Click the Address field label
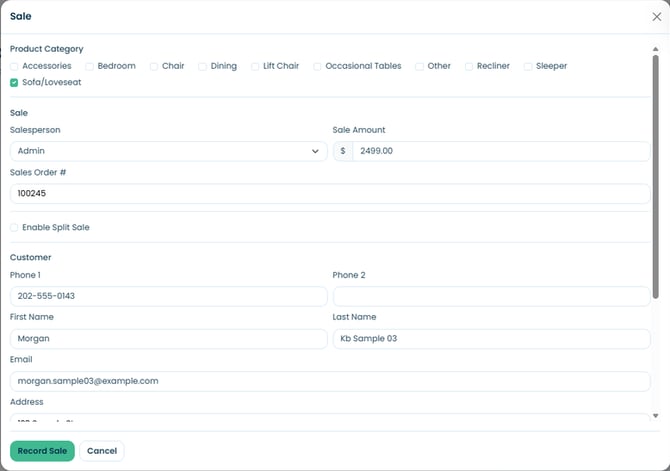Image resolution: width=670 pixels, height=471 pixels. point(26,402)
